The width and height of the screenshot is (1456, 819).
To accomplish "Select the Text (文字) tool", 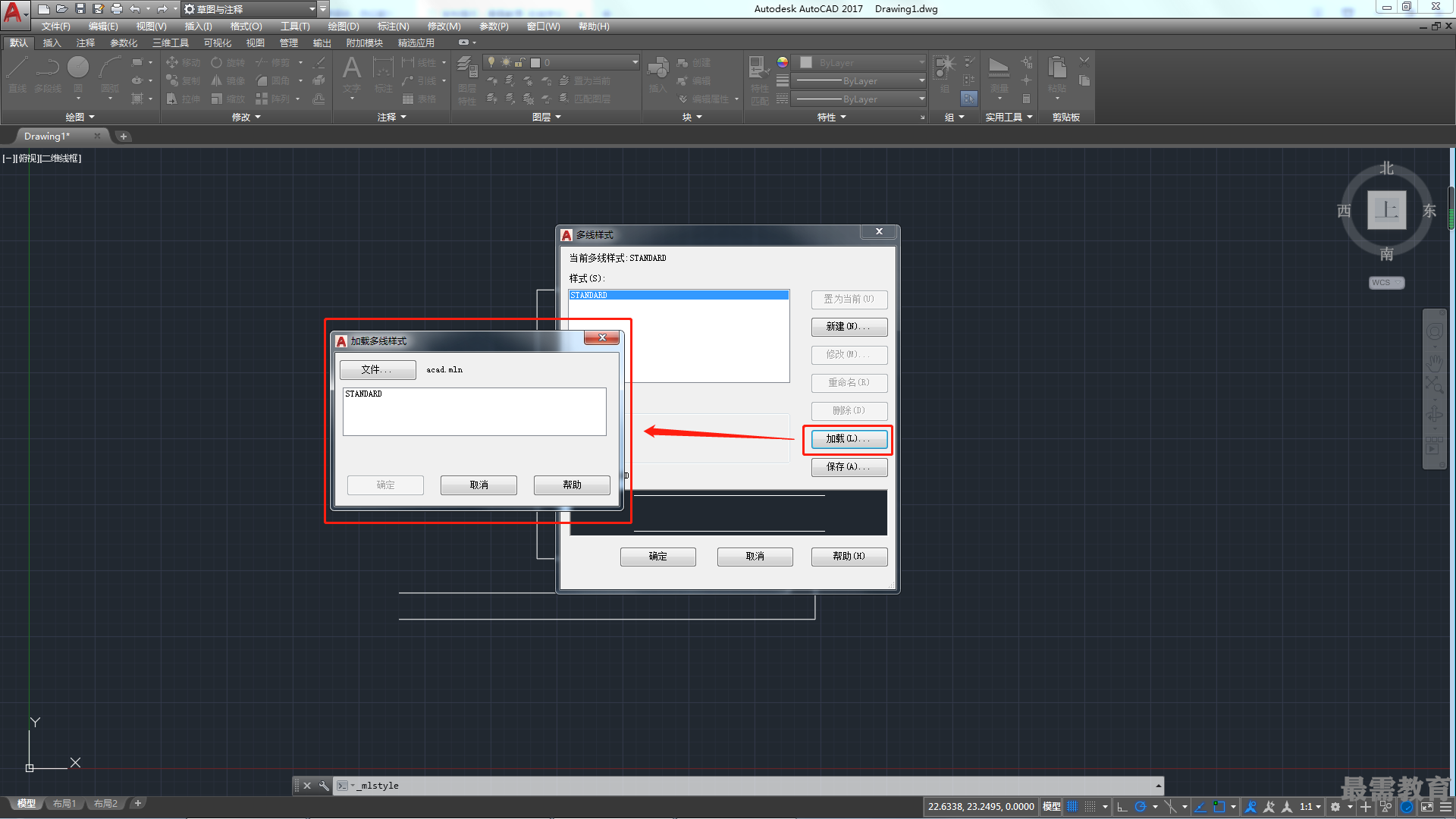I will click(351, 74).
